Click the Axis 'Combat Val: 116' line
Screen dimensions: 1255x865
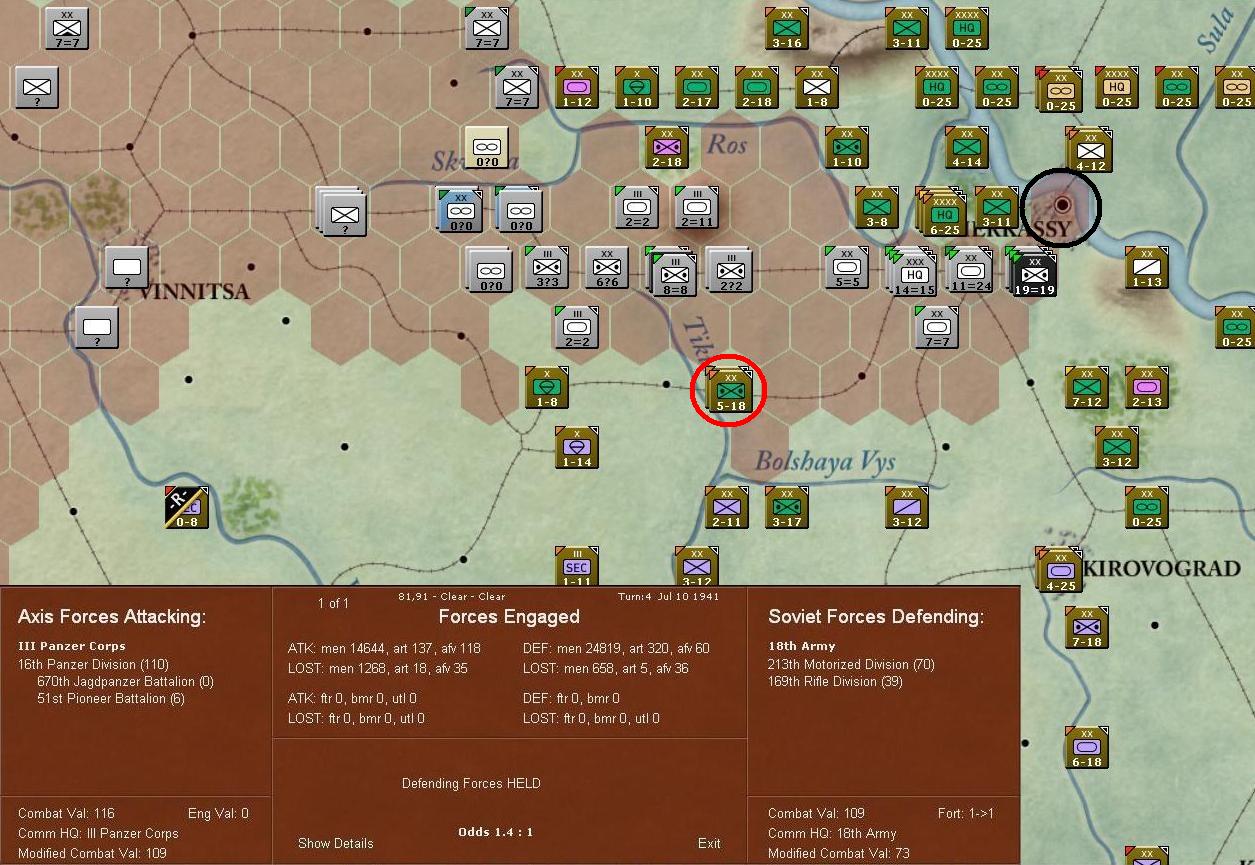pos(66,813)
